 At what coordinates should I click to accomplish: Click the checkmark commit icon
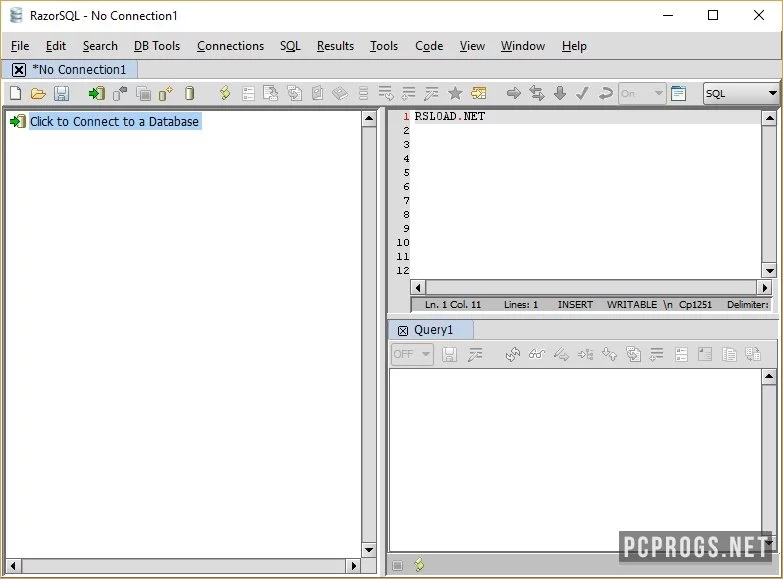point(582,93)
